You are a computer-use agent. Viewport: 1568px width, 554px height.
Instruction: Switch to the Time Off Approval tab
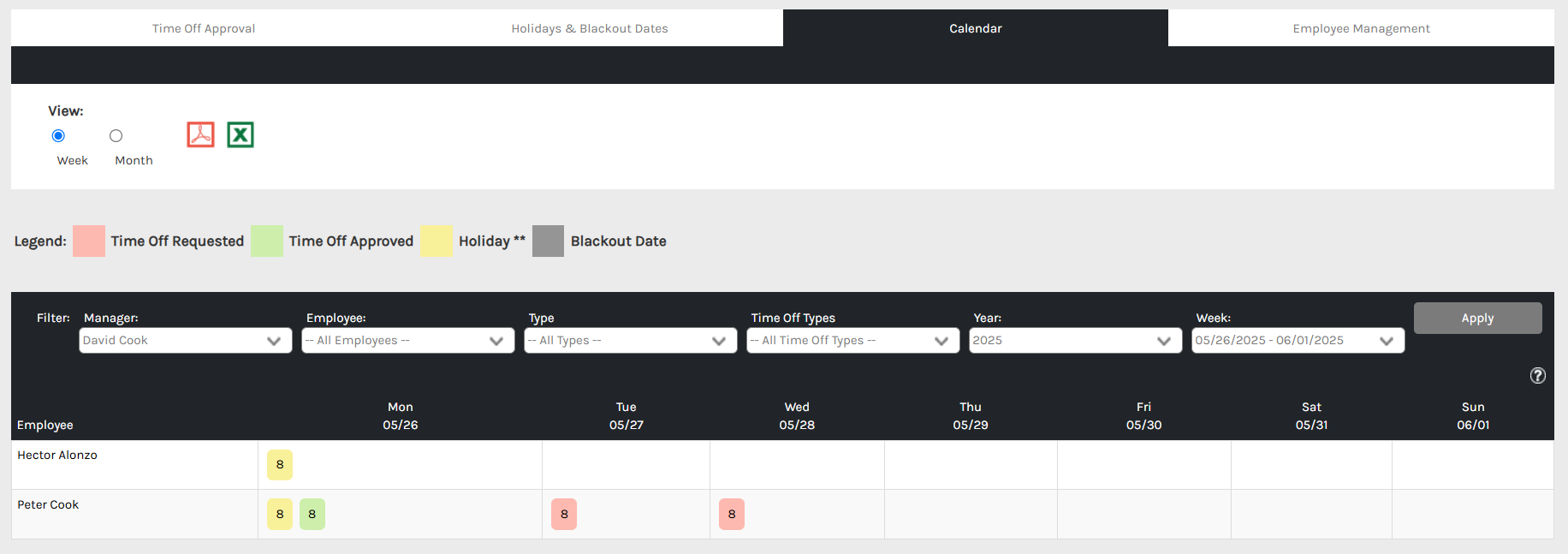coord(204,28)
